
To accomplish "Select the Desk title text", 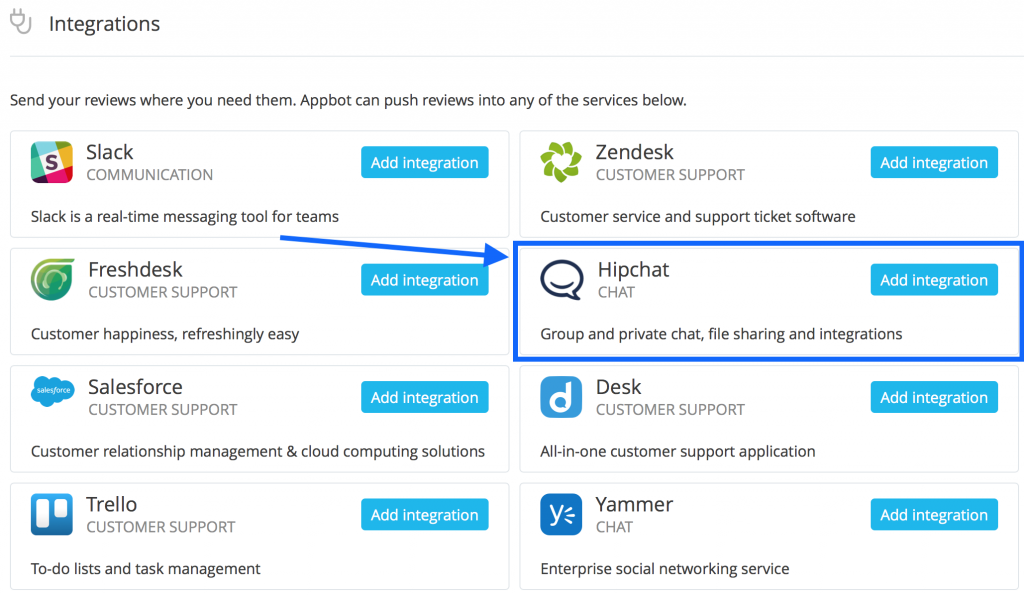I will point(618,387).
